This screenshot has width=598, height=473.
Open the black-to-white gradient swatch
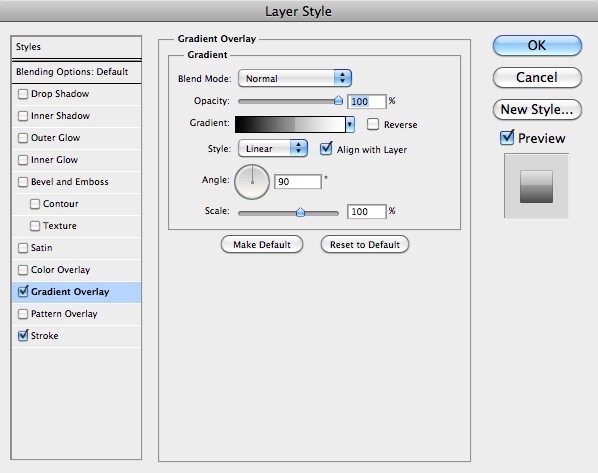click(290, 124)
